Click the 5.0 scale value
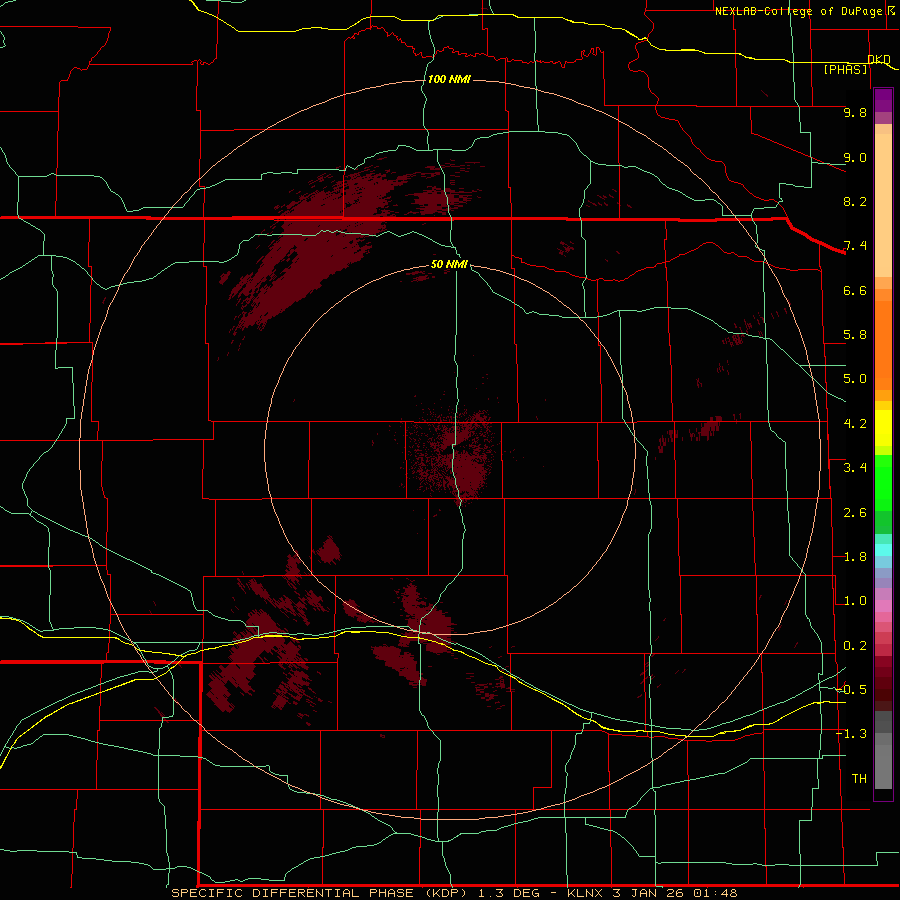The width and height of the screenshot is (900, 900). [x=855, y=379]
